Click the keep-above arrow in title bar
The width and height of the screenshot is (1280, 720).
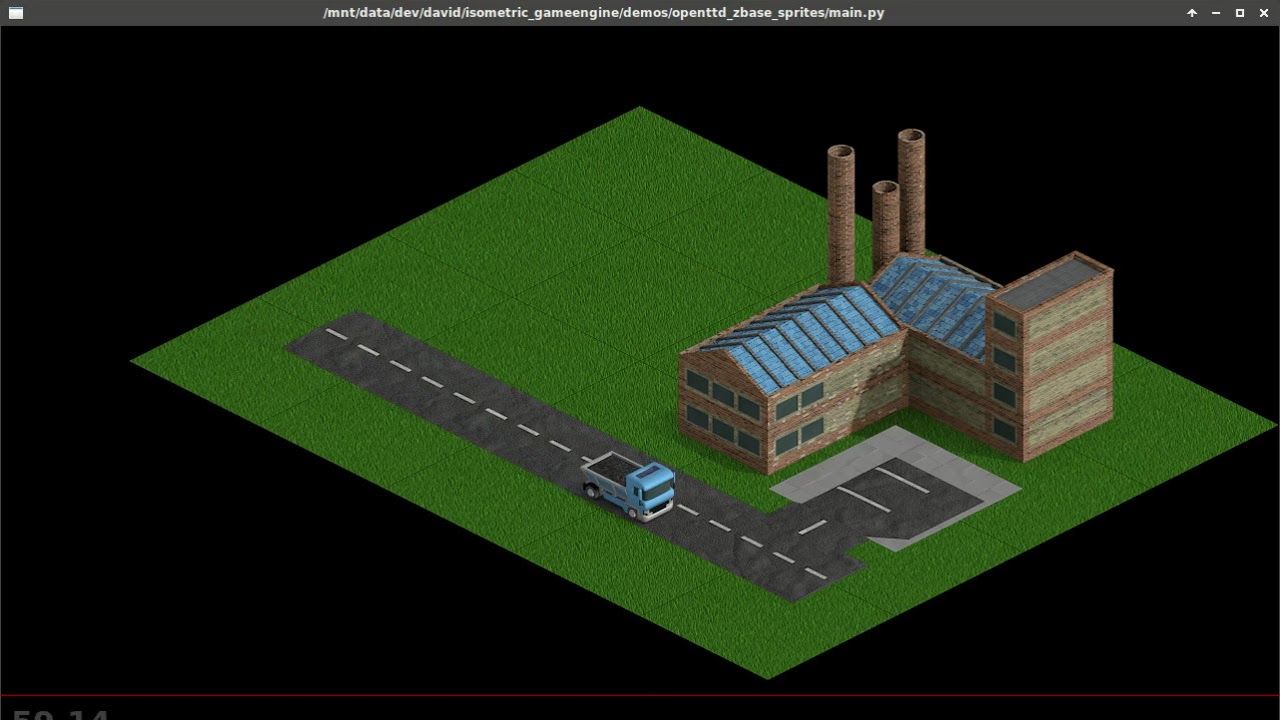tap(1192, 13)
